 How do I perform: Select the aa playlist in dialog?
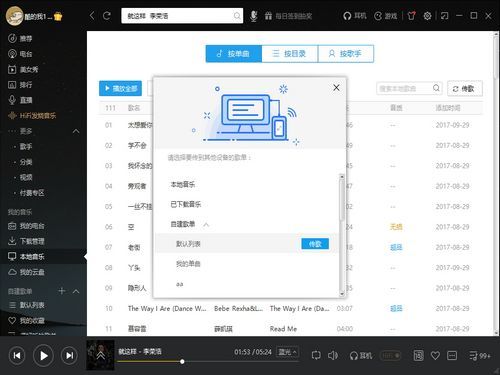pos(180,284)
